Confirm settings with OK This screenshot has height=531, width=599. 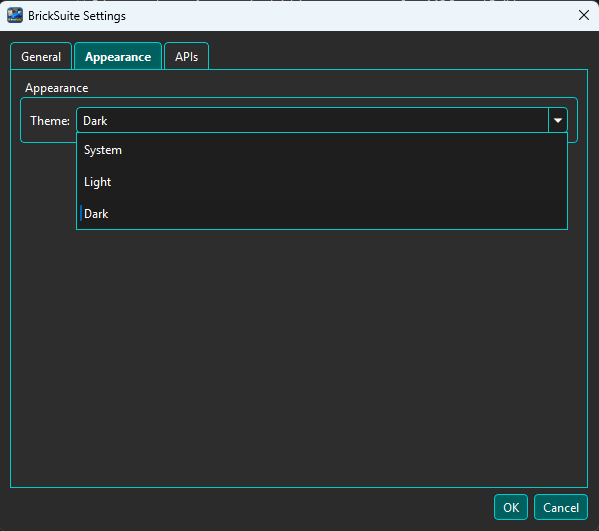511,507
